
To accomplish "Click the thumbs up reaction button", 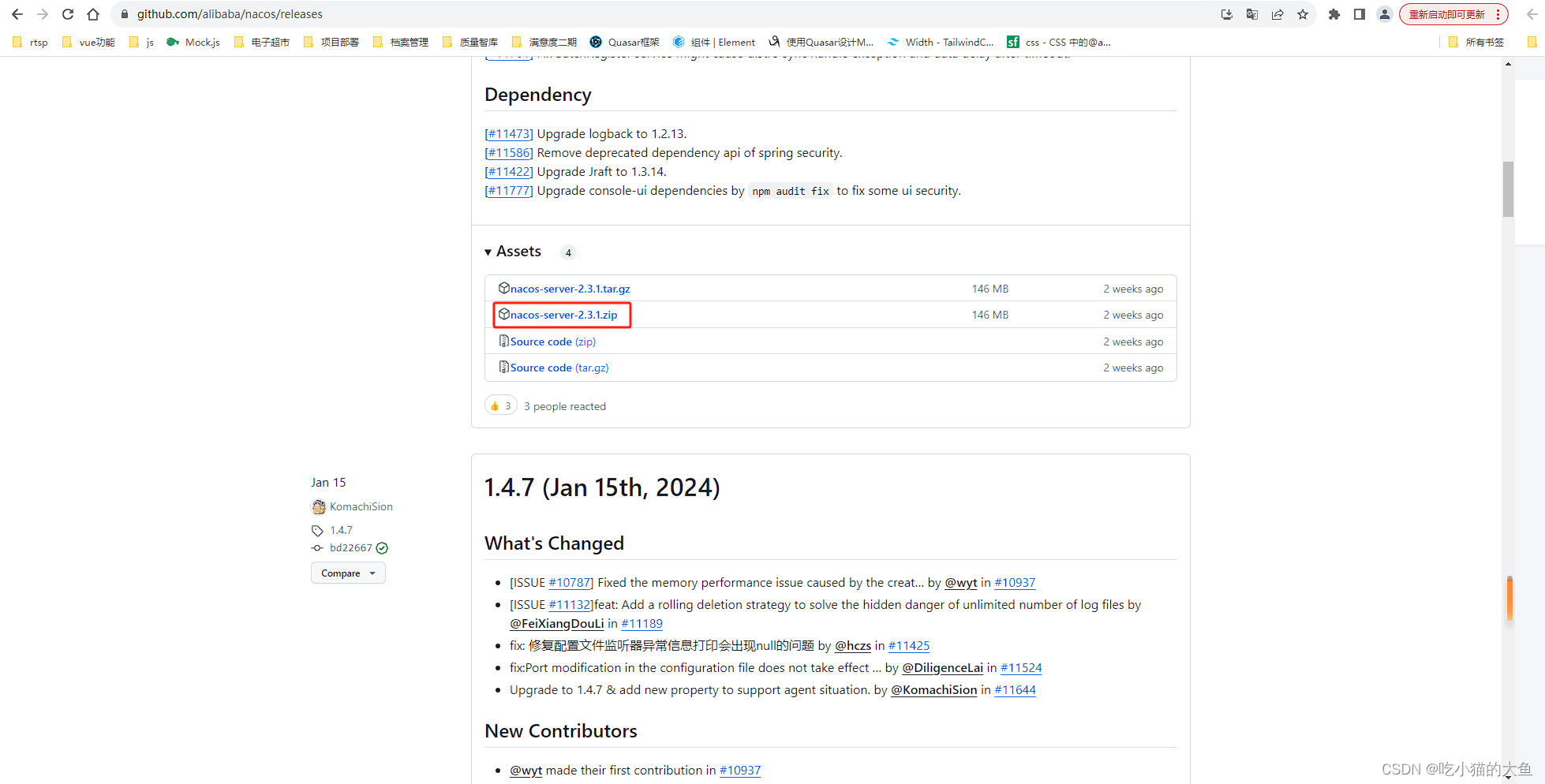I will click(500, 406).
